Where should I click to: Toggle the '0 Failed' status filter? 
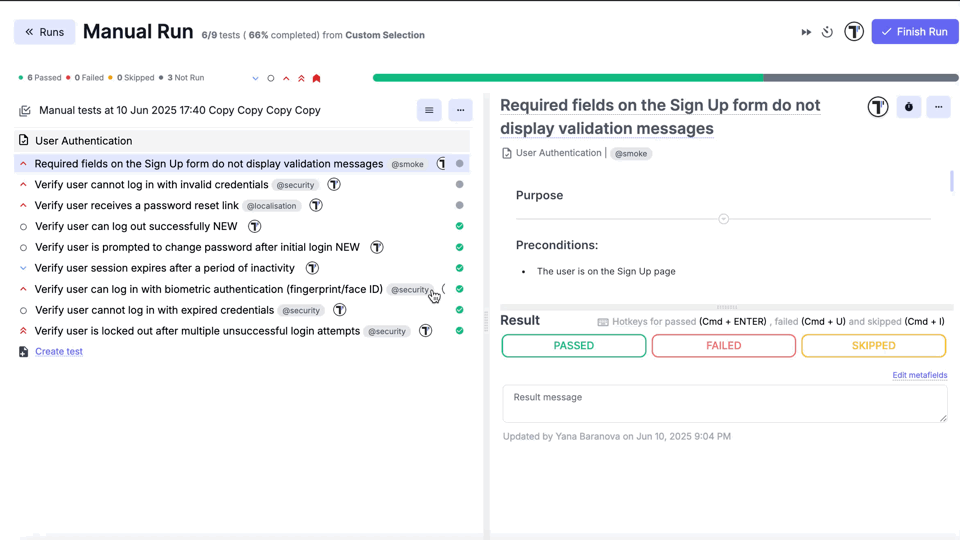pos(86,78)
